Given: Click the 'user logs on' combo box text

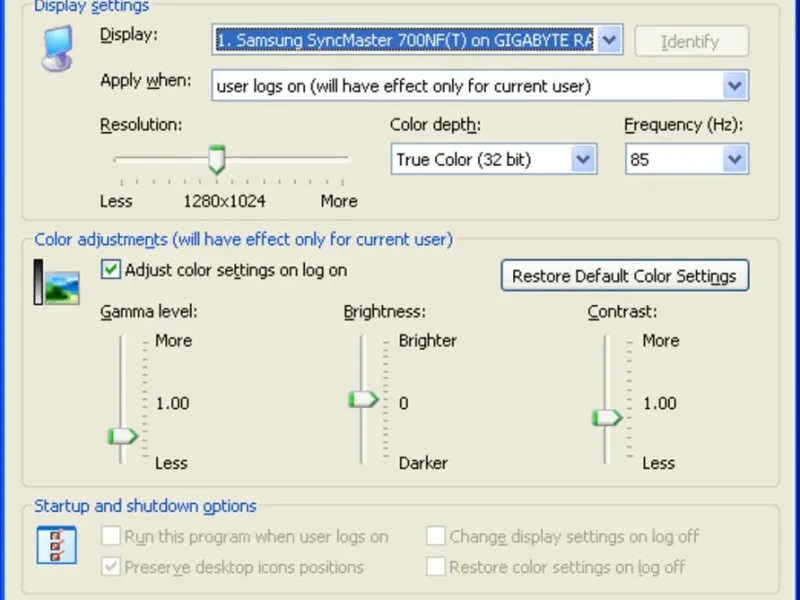Looking at the screenshot, I should pyautogui.click(x=403, y=86).
